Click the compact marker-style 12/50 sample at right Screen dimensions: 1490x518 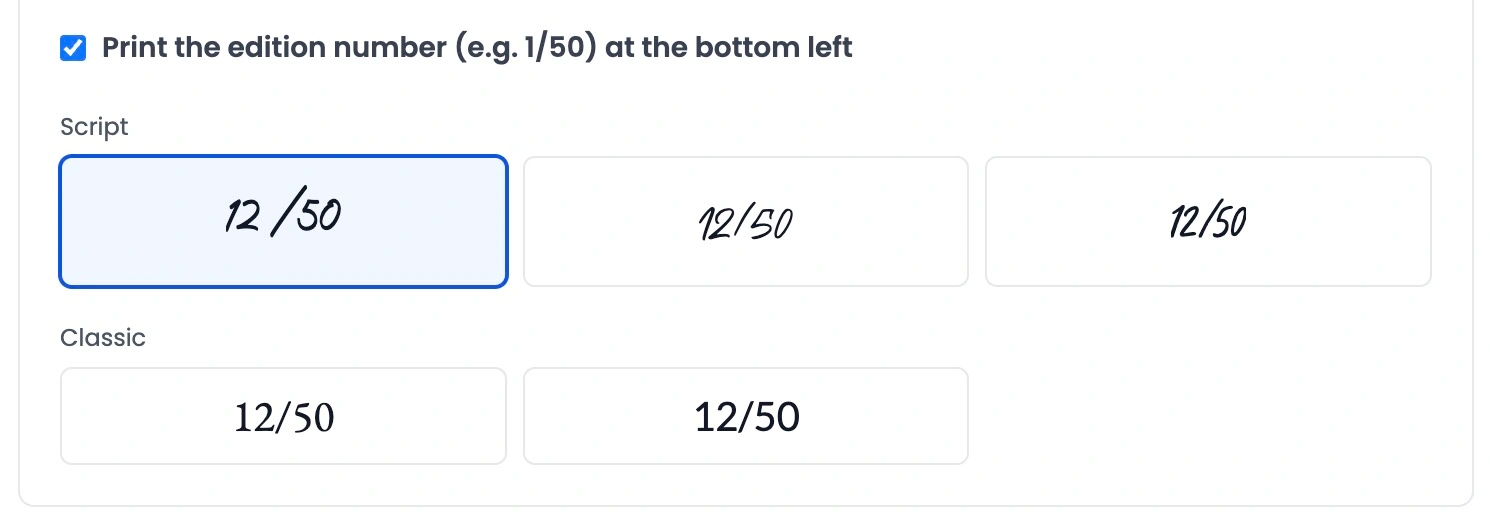1208,222
